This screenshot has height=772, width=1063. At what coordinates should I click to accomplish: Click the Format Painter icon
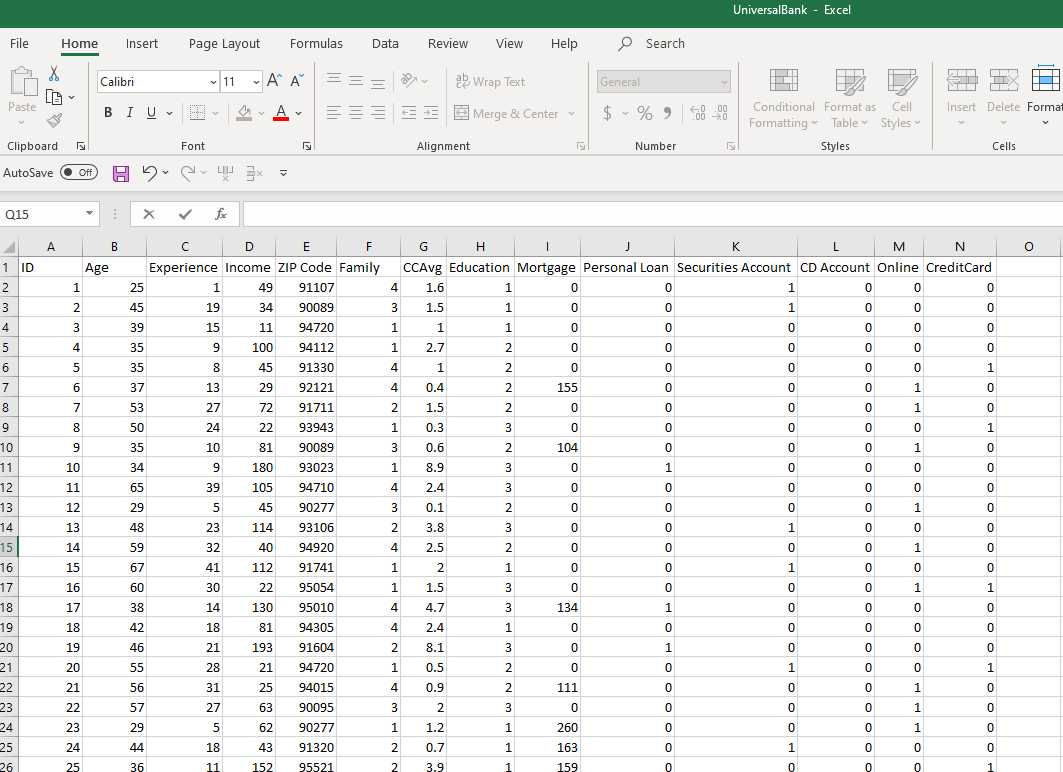click(x=55, y=120)
